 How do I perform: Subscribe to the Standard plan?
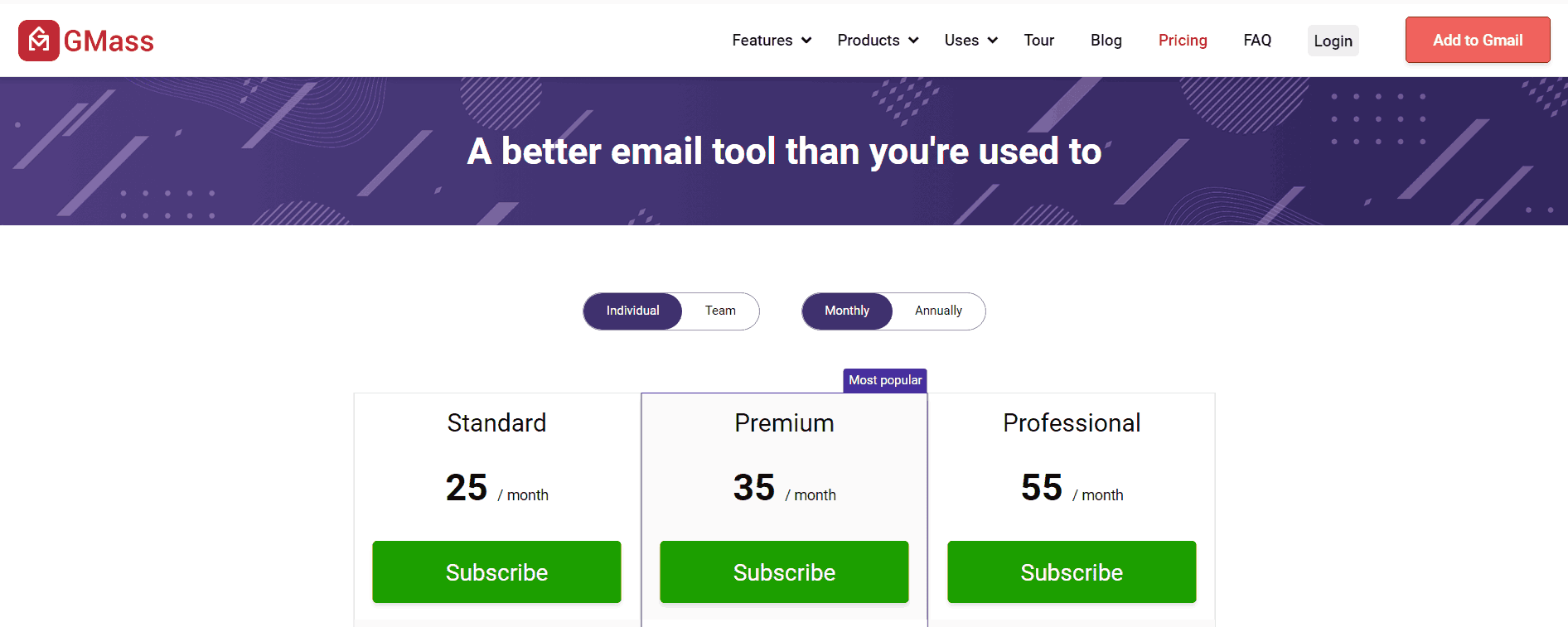(x=496, y=572)
